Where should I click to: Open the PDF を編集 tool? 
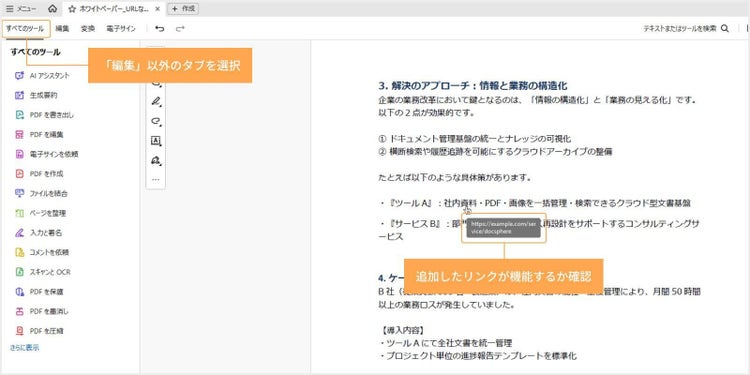(x=39, y=134)
